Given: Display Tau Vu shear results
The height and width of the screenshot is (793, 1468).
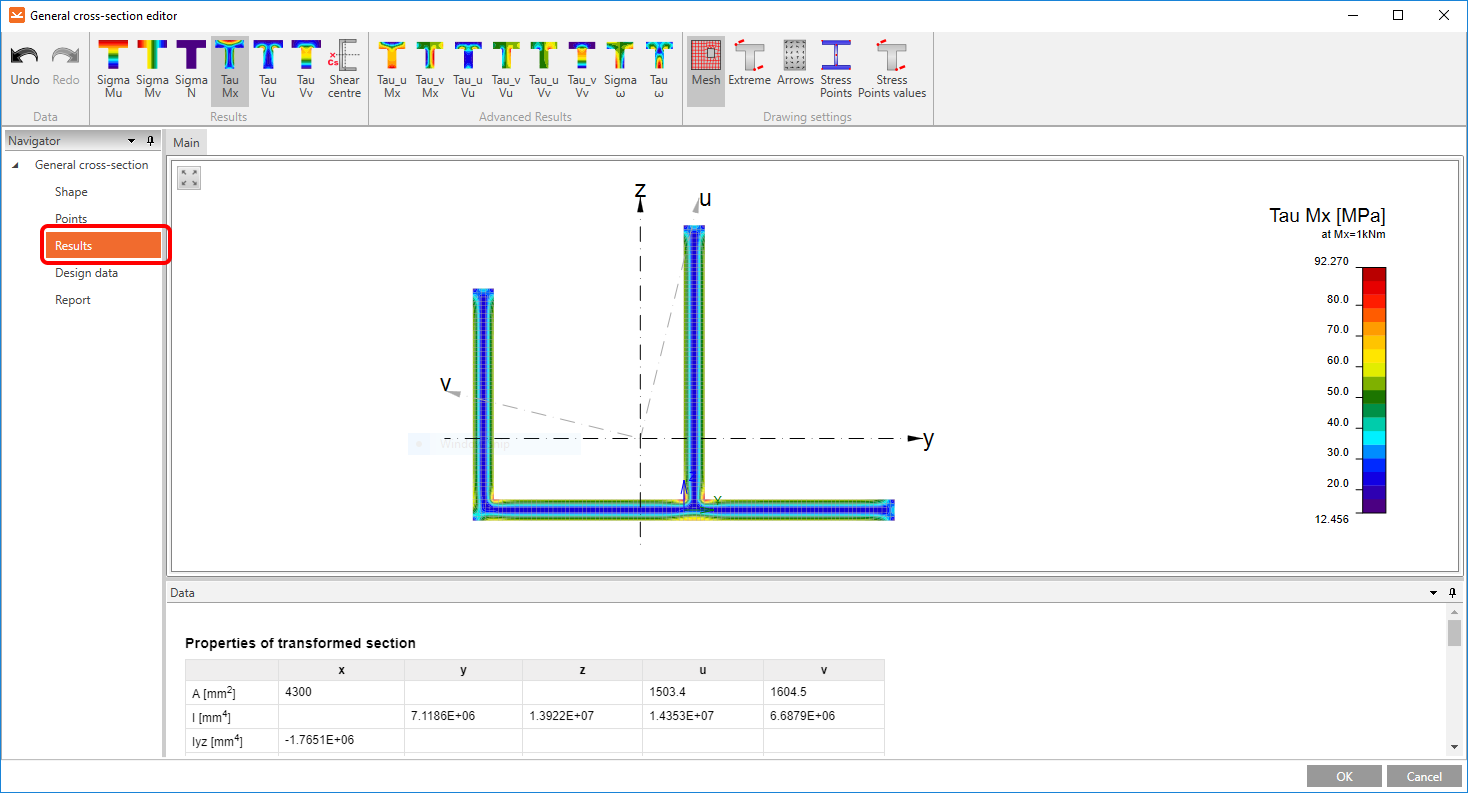Looking at the screenshot, I should pyautogui.click(x=267, y=69).
